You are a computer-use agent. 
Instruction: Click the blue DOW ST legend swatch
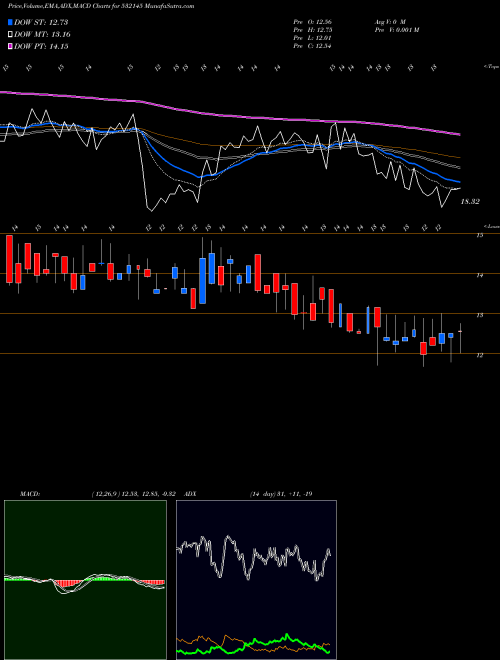10,22
